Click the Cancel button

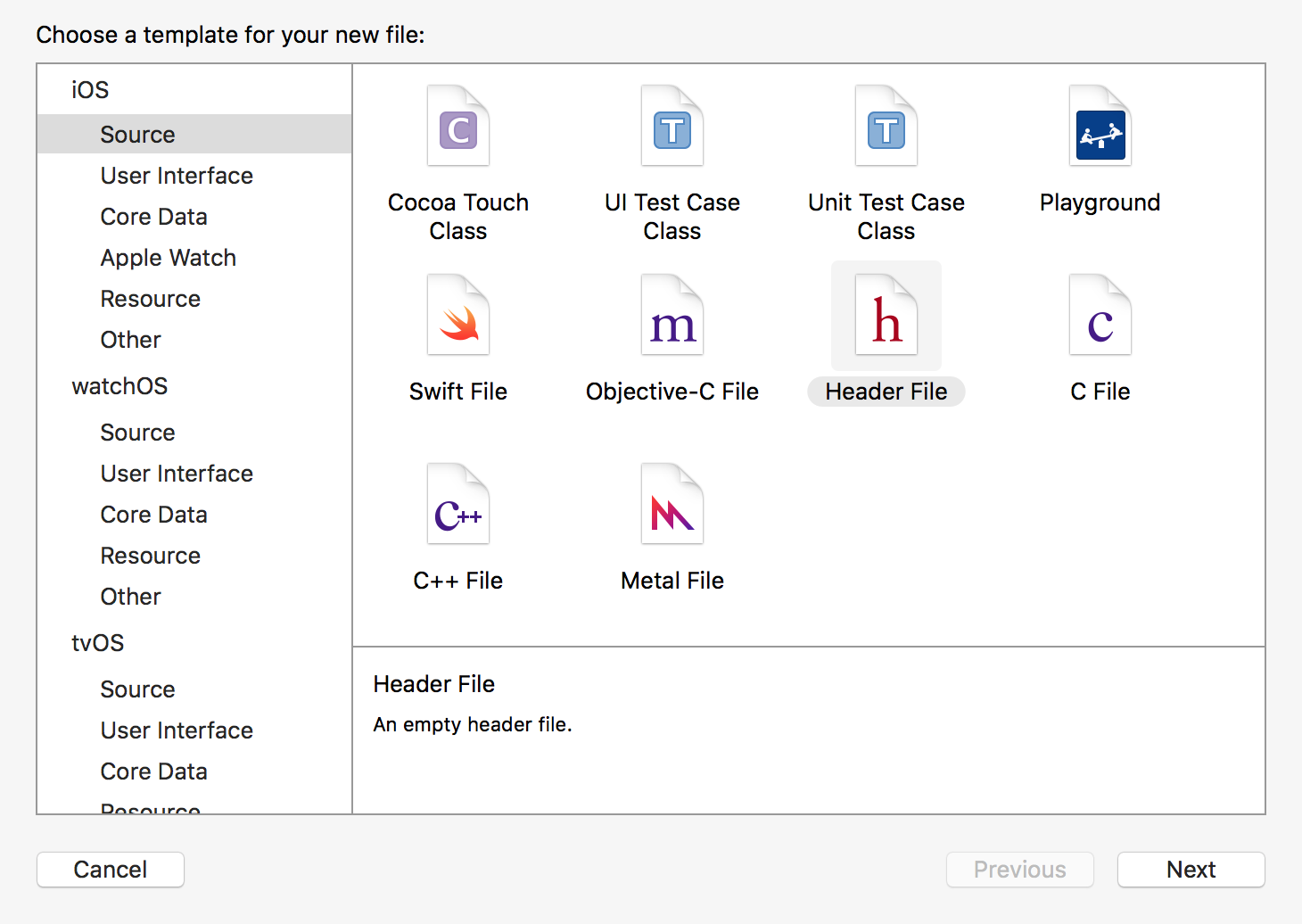click(111, 870)
